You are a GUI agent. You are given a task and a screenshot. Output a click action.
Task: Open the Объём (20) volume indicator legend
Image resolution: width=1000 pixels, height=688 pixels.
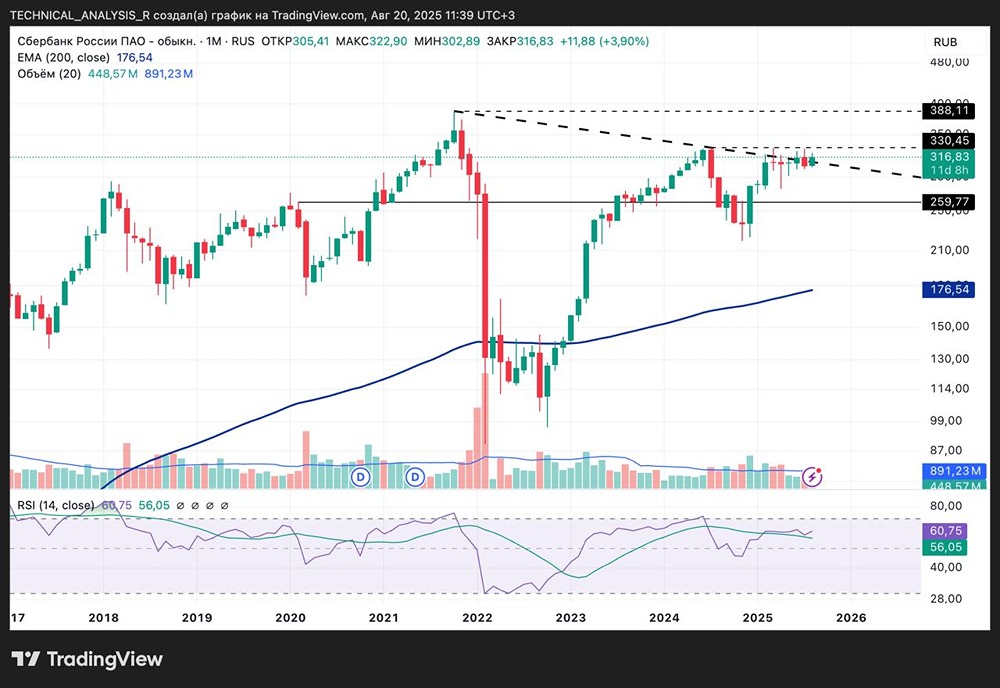pyautogui.click(x=49, y=74)
